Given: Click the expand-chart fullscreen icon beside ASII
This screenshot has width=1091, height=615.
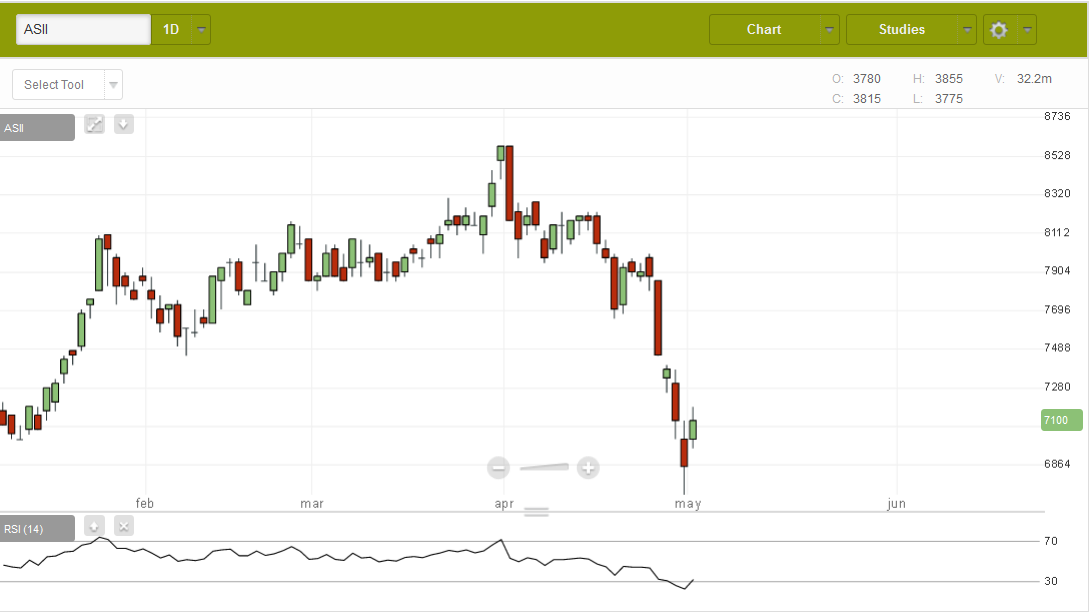Looking at the screenshot, I should click(94, 125).
